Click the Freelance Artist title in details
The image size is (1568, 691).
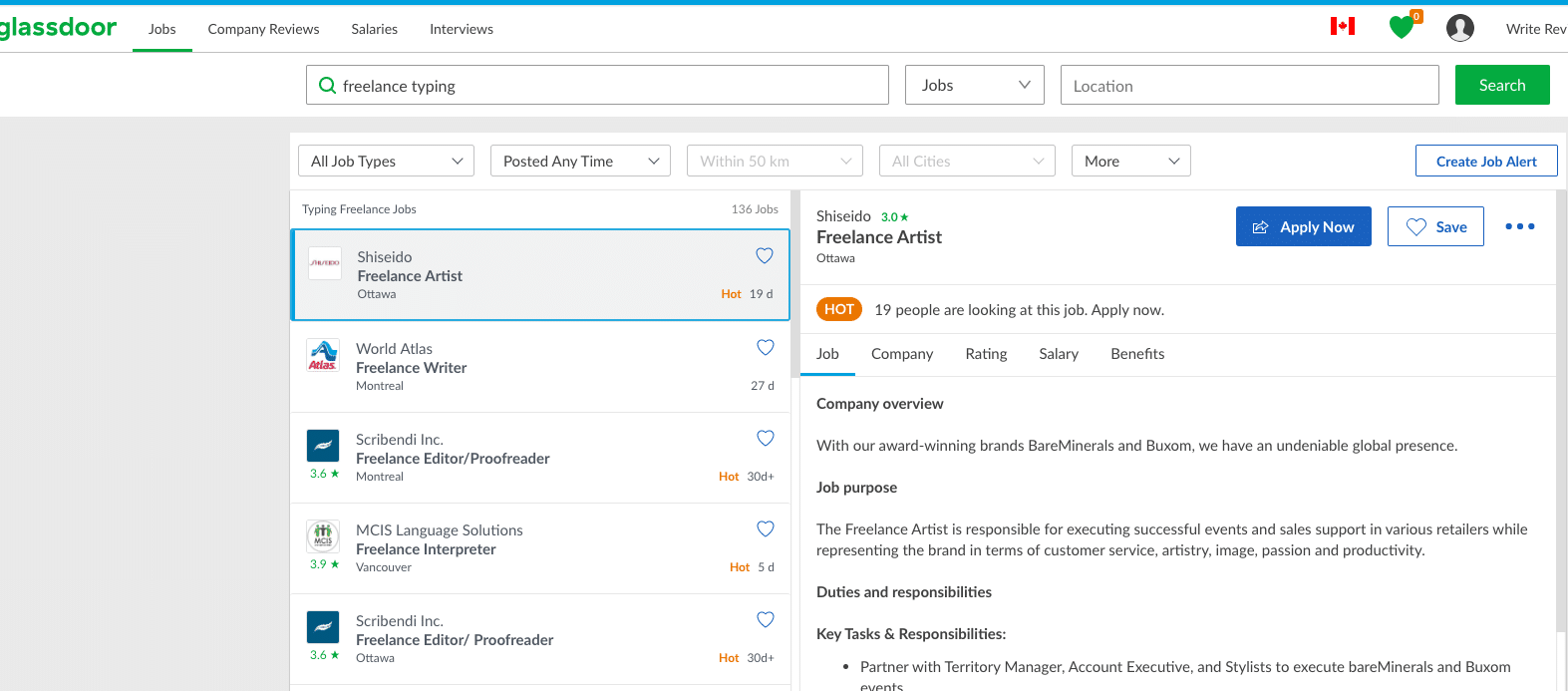[x=879, y=237]
